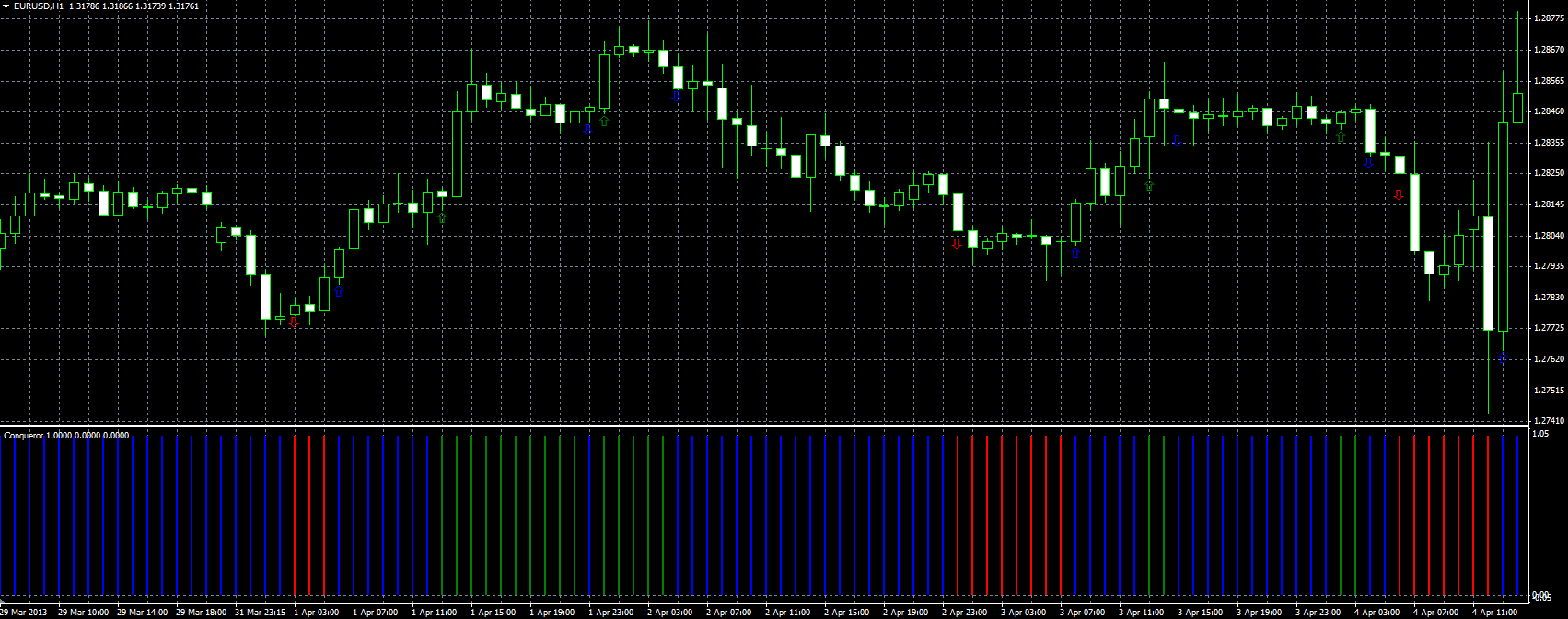This screenshot has width=1568, height=619.
Task: Click the 1.28355 price axis label
Action: pyautogui.click(x=1551, y=143)
